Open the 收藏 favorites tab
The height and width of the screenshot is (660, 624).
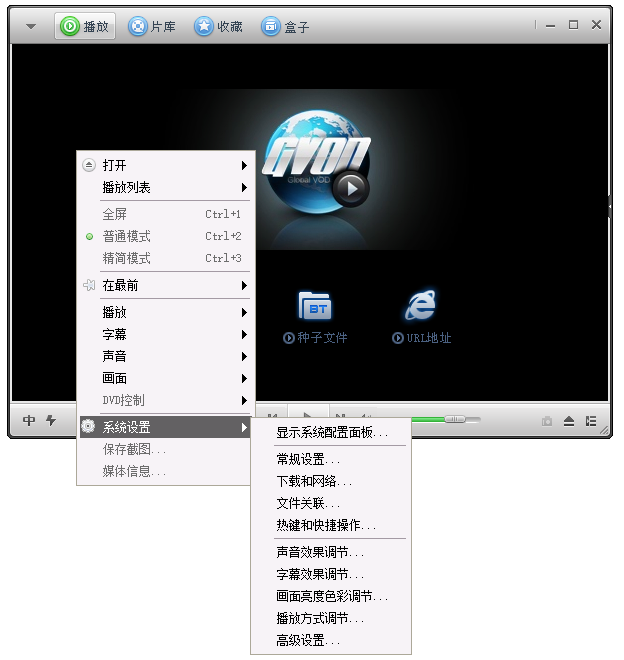click(x=218, y=27)
